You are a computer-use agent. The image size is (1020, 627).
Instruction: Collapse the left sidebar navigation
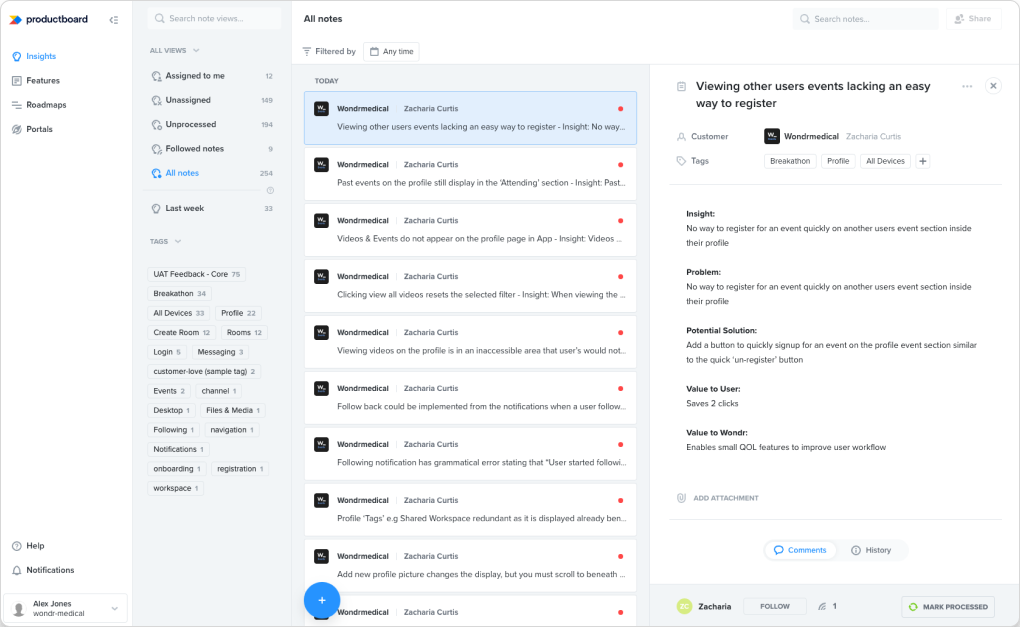(x=114, y=20)
